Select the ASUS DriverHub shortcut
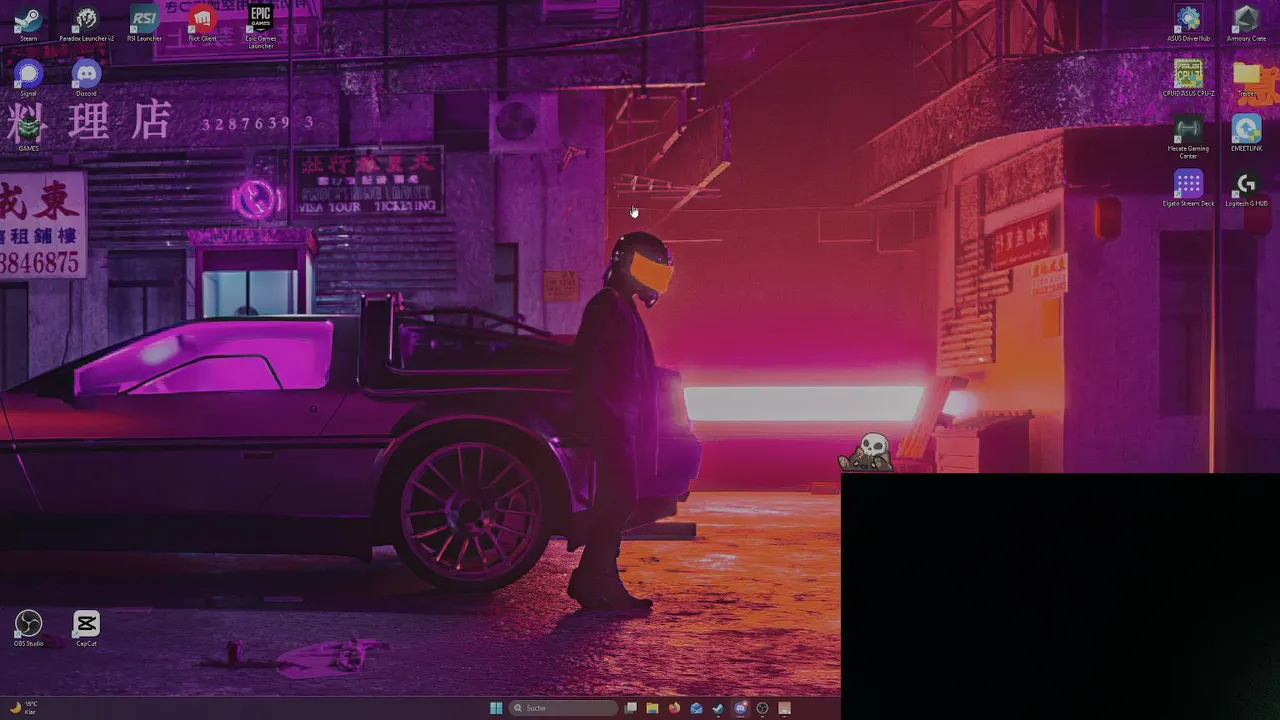 pos(1188,24)
